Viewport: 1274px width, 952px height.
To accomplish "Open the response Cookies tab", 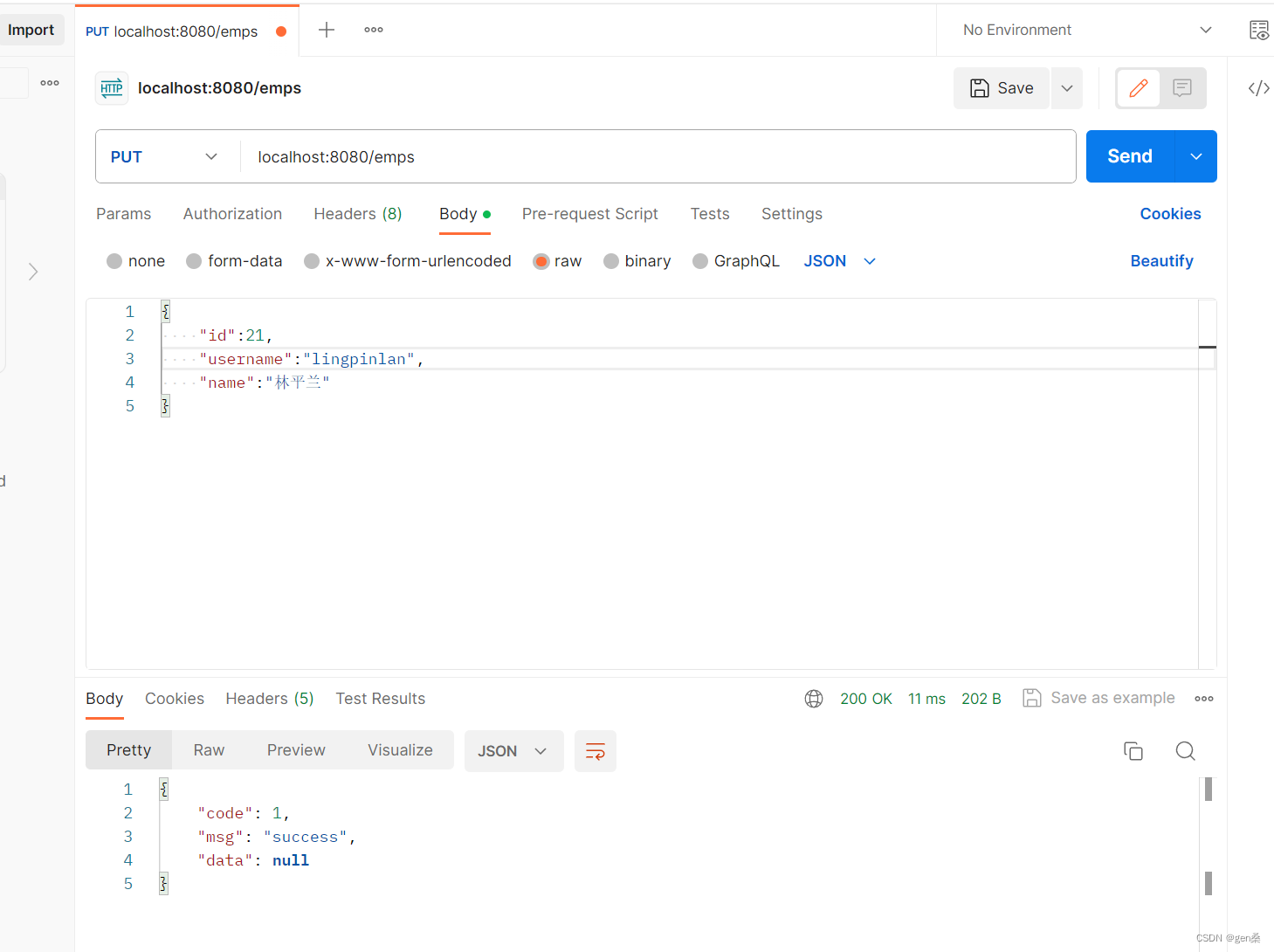I will [175, 699].
